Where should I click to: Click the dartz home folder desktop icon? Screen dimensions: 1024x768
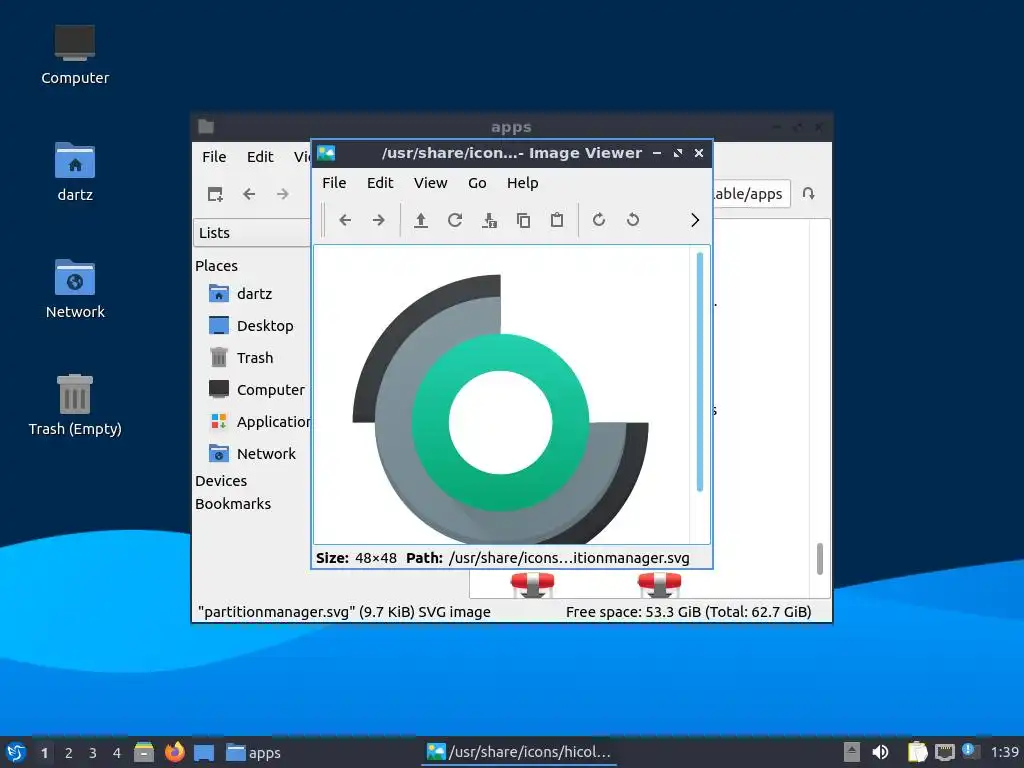[x=75, y=172]
